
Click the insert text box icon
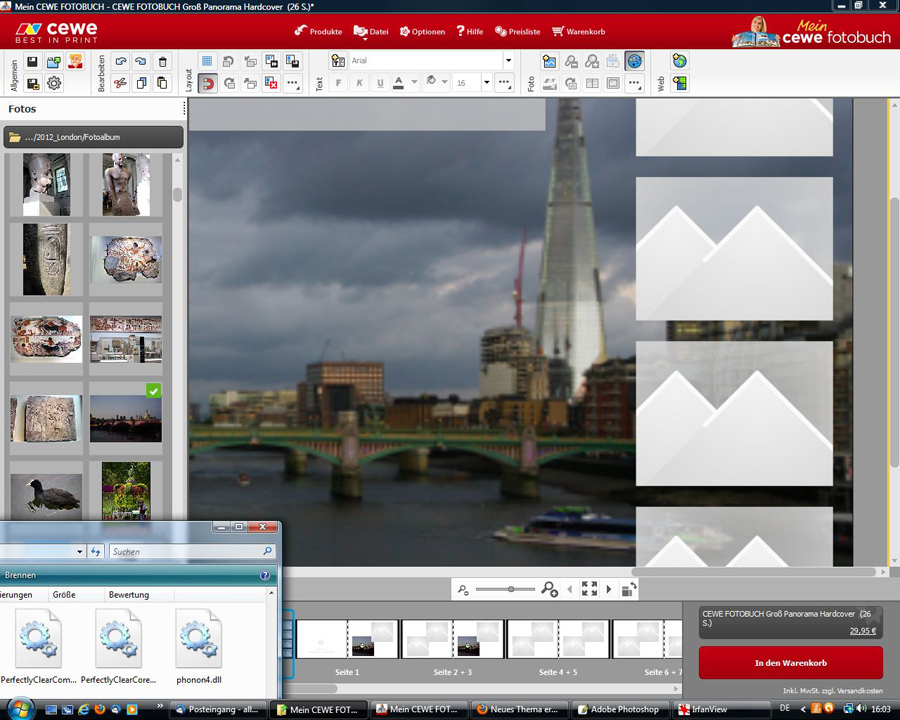click(338, 61)
